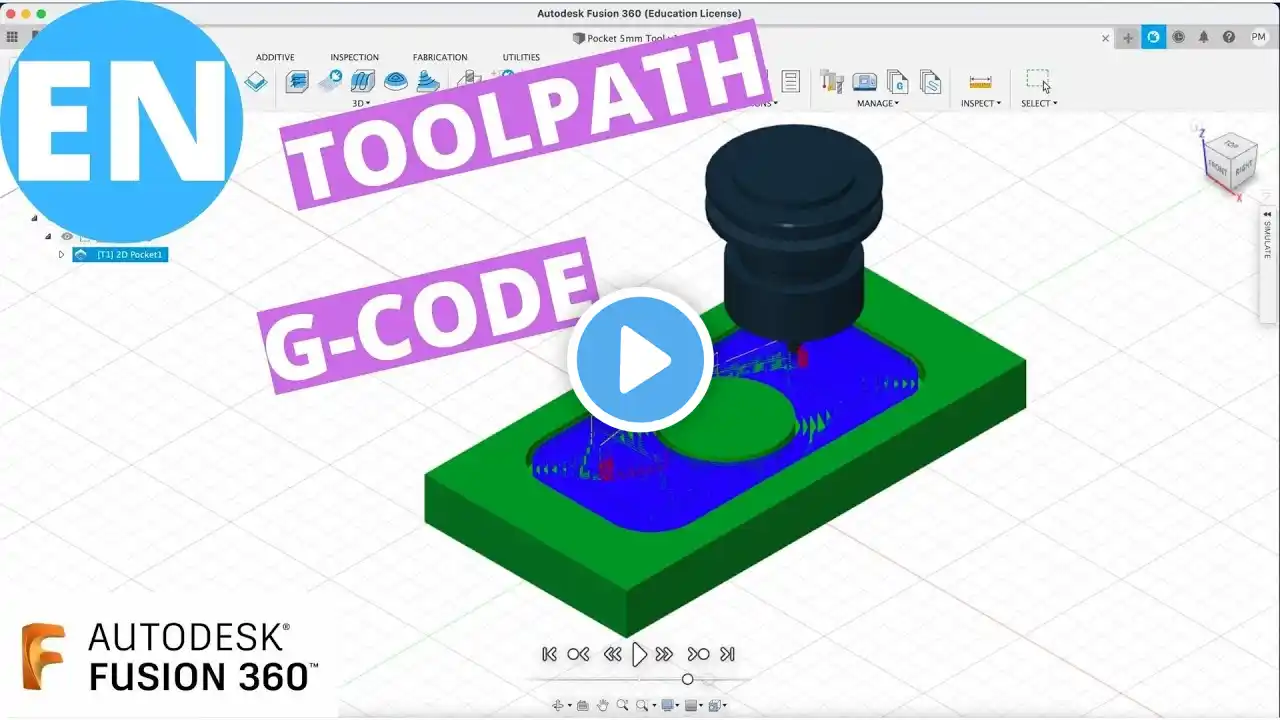This screenshot has height=720, width=1280.
Task: Click the RIGHT face of the ViewCube
Action: pos(1242,168)
